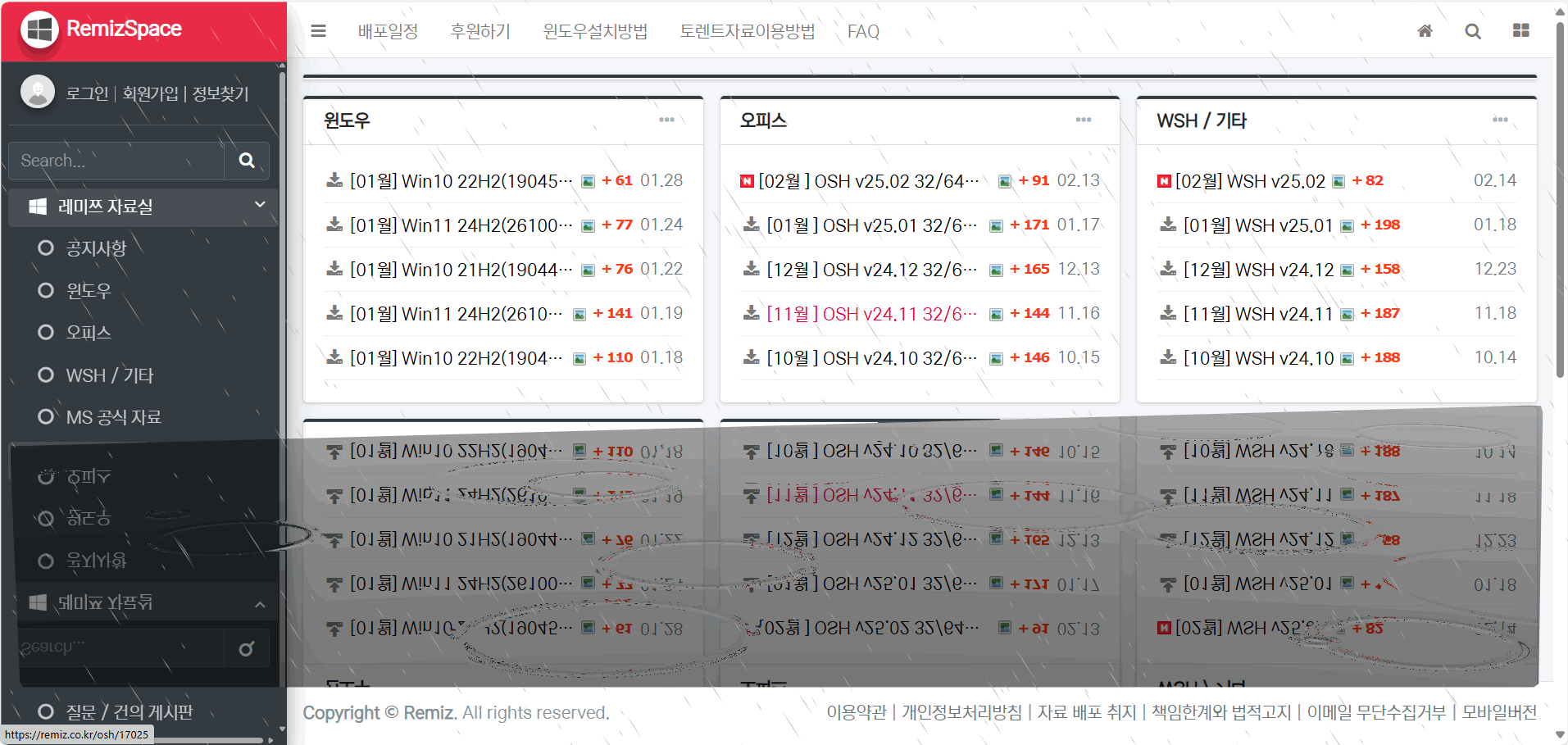Viewport: 1568px width, 745px height.
Task: Click the download icon beside Win10 22H2(19045 post
Action: click(x=334, y=180)
